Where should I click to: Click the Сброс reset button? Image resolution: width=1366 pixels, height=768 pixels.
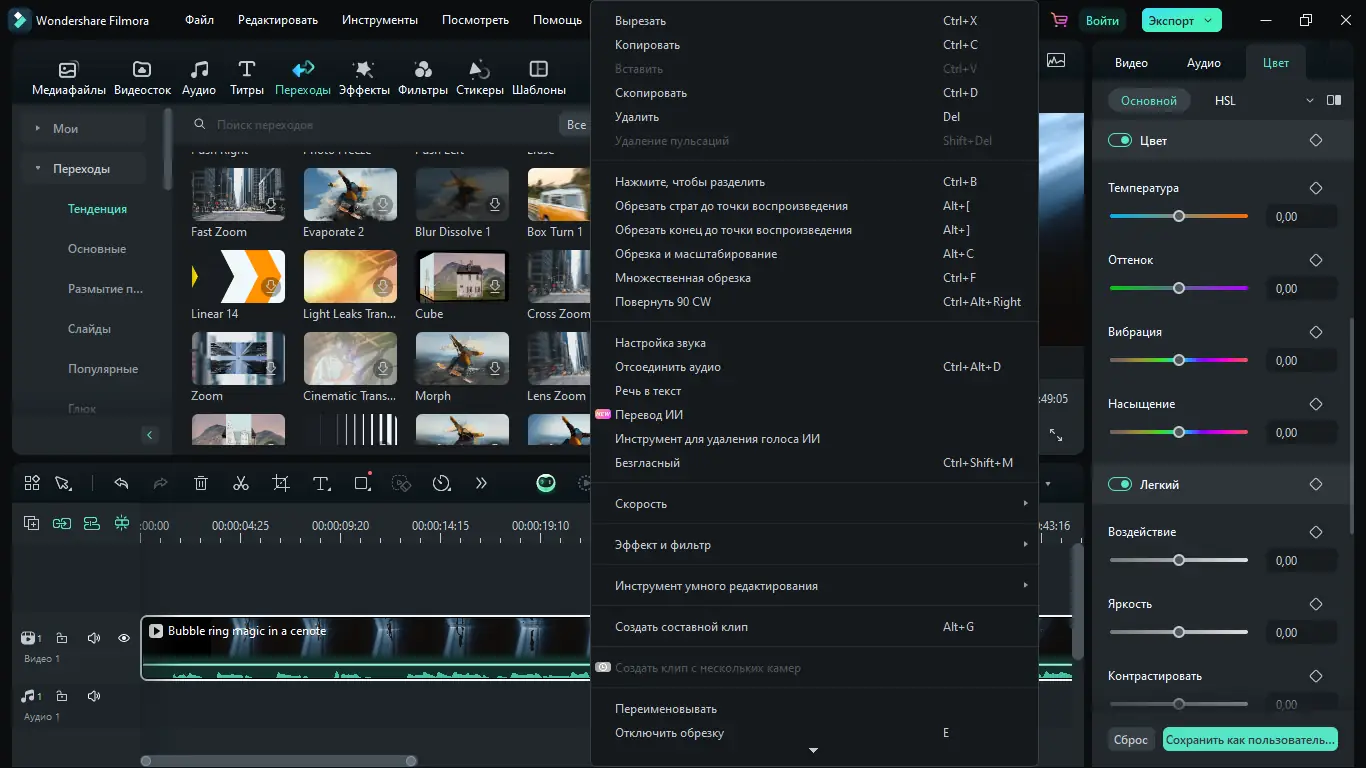[1131, 740]
